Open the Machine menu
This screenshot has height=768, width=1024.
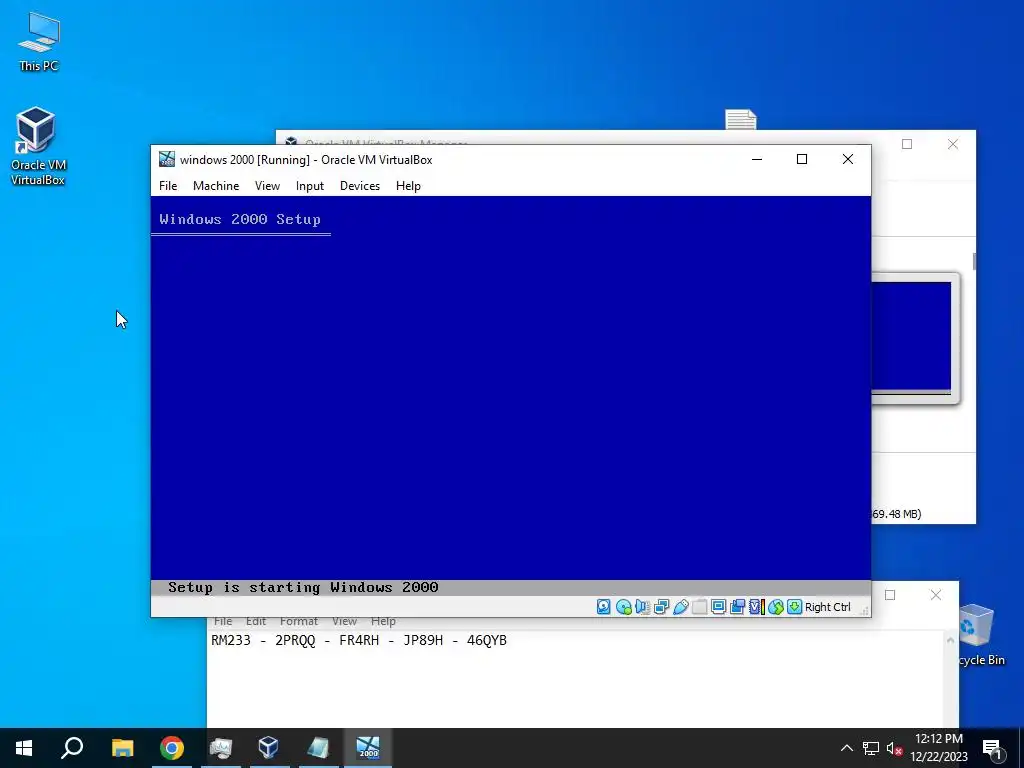pos(216,186)
